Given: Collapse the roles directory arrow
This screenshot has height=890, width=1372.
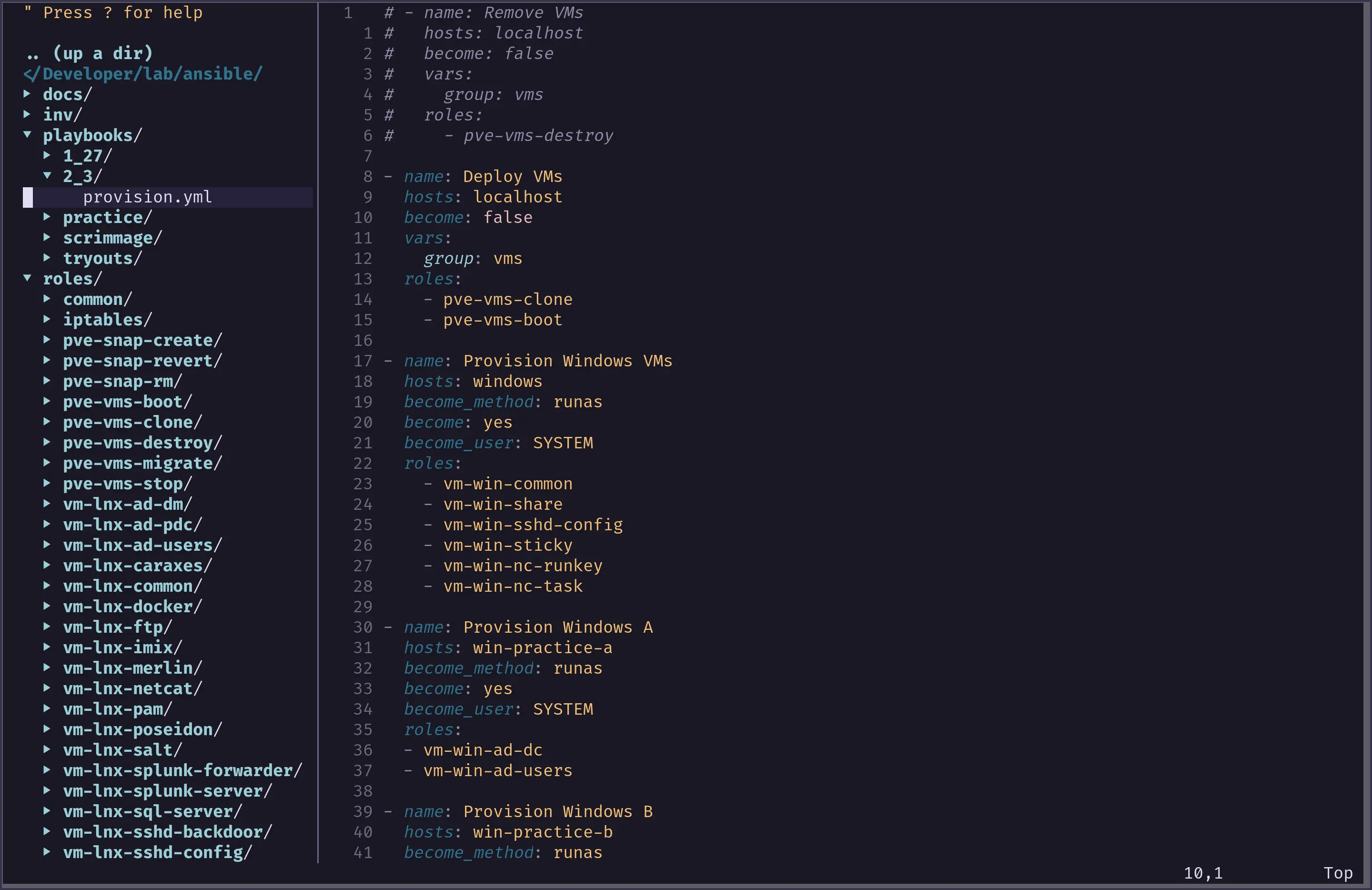Looking at the screenshot, I should point(27,278).
